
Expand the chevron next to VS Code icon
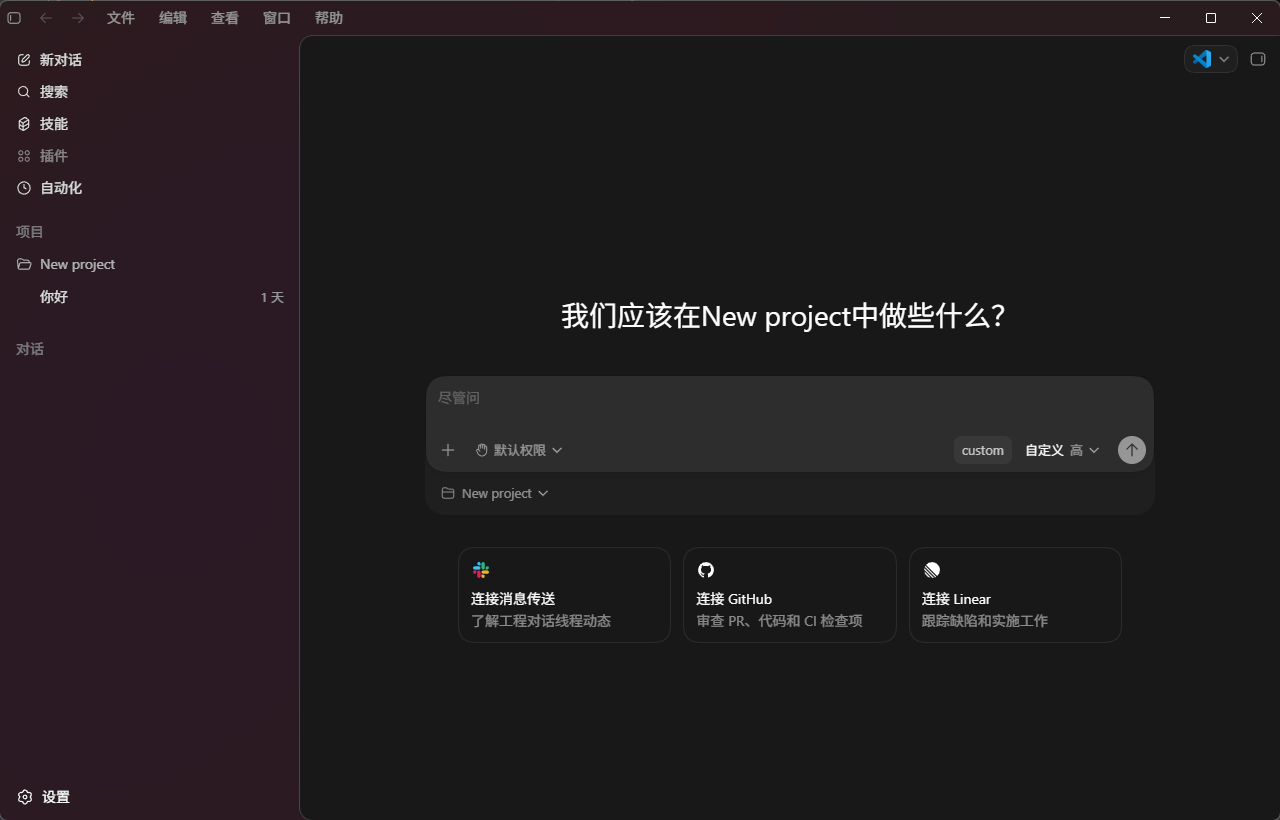[1224, 59]
